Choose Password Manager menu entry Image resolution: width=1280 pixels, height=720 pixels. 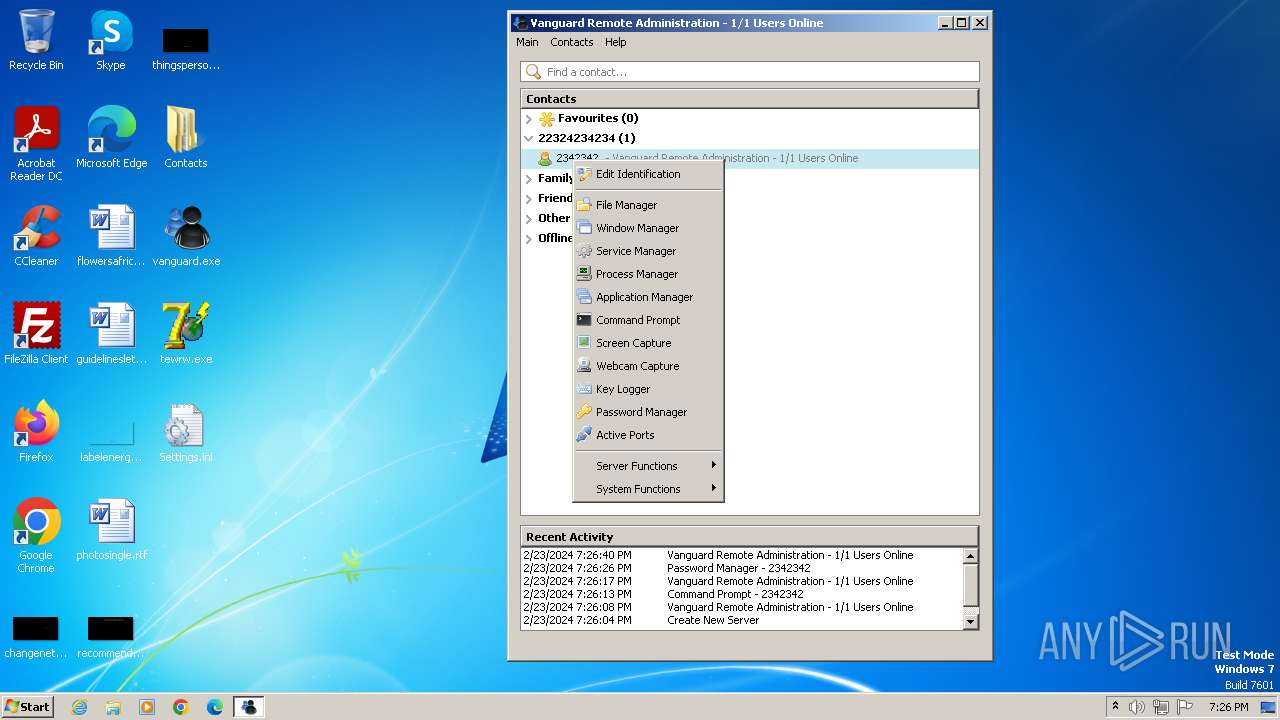pyautogui.click(x=648, y=412)
